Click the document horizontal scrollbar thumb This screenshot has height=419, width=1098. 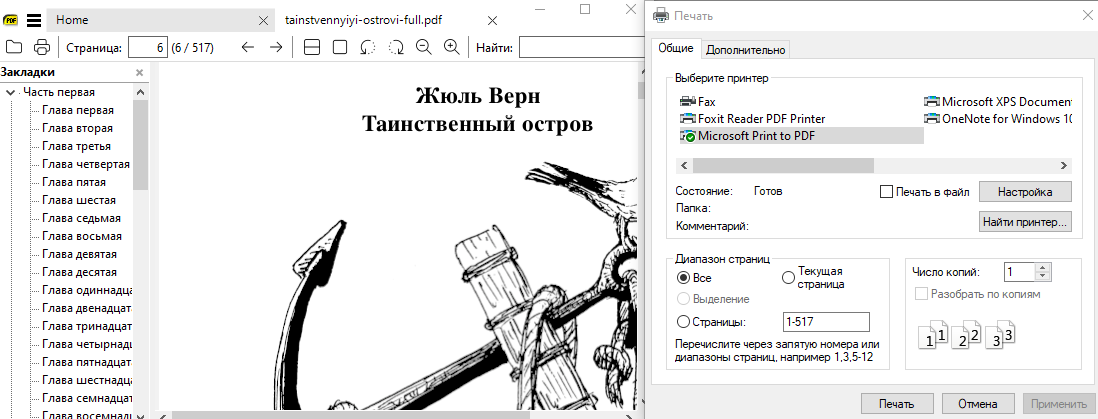tap(351, 415)
